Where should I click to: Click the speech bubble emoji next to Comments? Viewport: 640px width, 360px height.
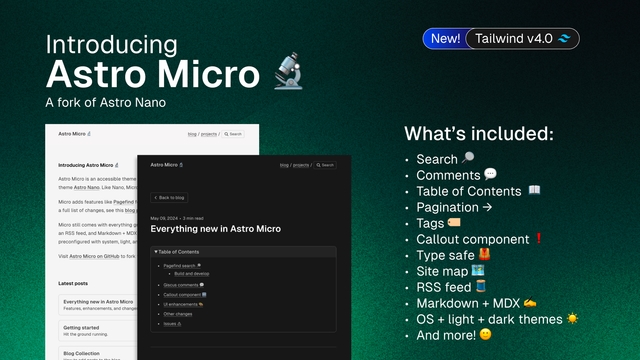click(x=490, y=174)
